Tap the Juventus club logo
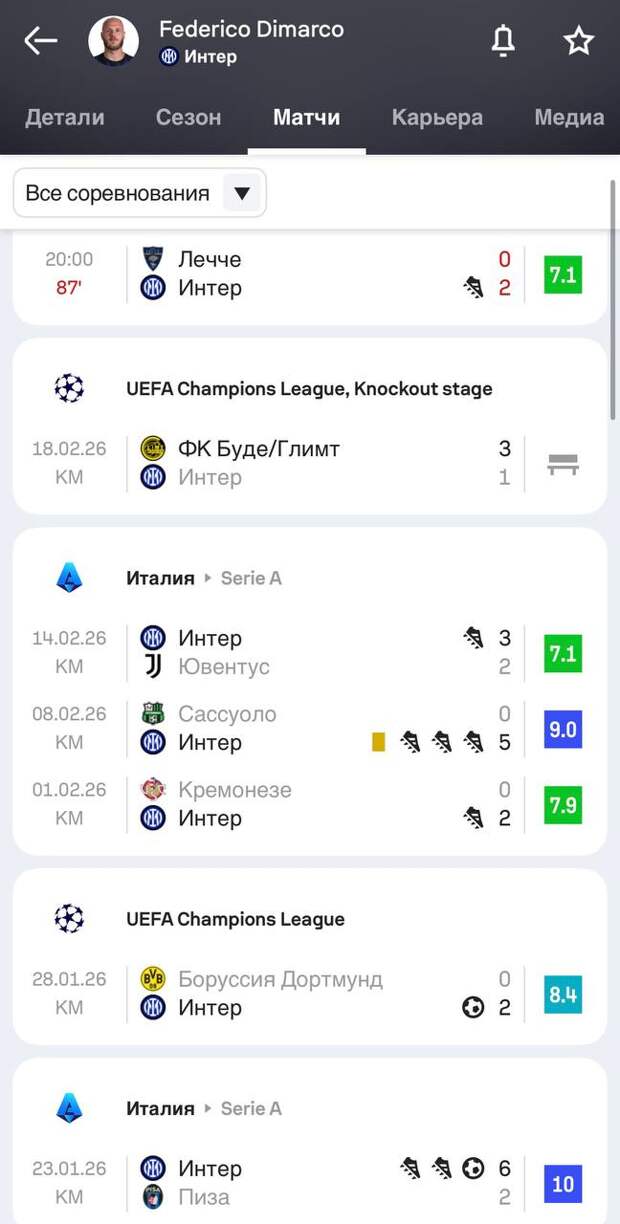Viewport: 620px width, 1224px height. [153, 666]
